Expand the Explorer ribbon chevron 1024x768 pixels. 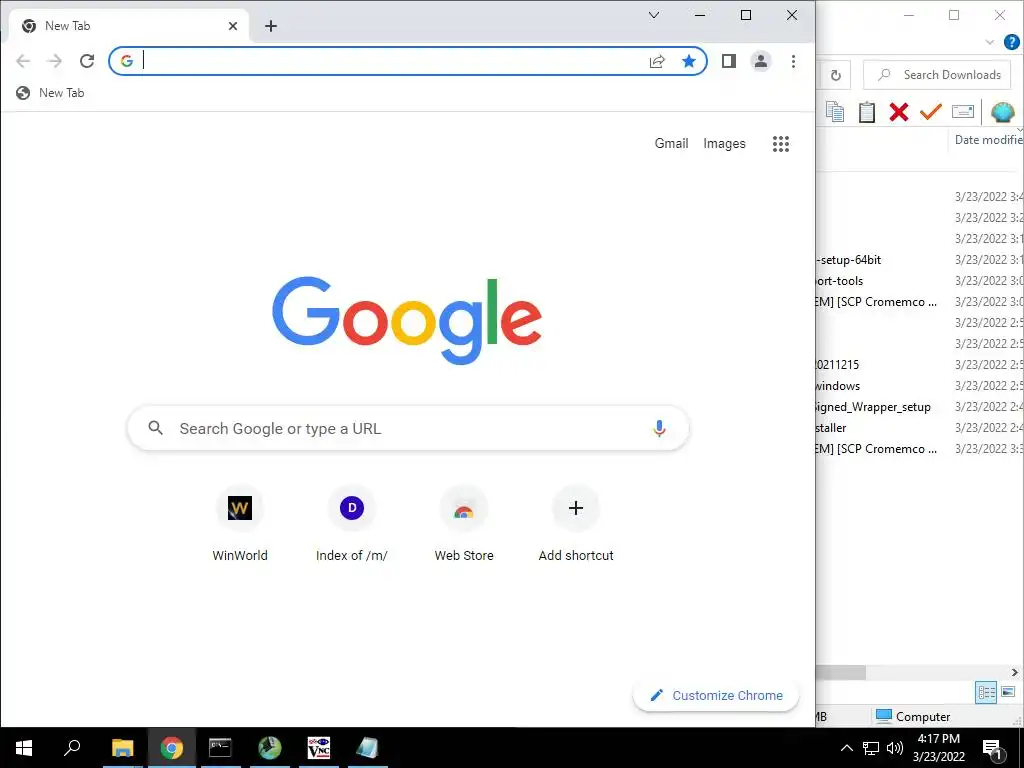click(x=990, y=42)
